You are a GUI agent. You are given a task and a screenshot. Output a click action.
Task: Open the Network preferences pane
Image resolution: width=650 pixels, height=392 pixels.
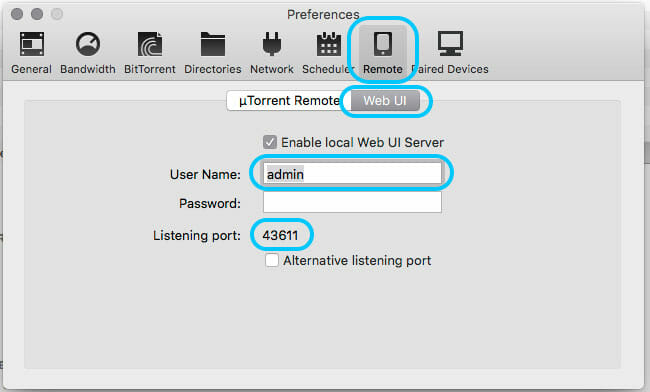coord(272,53)
